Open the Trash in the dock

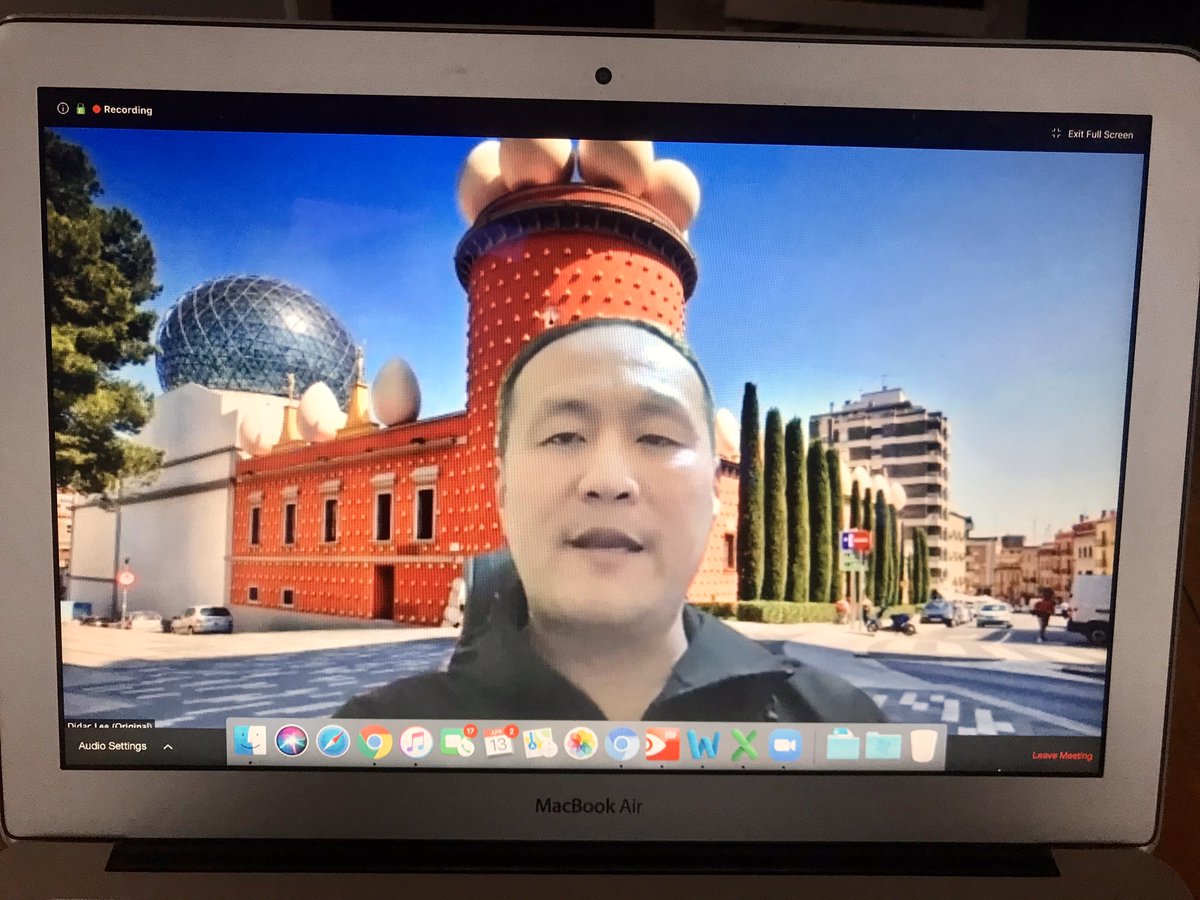click(924, 746)
